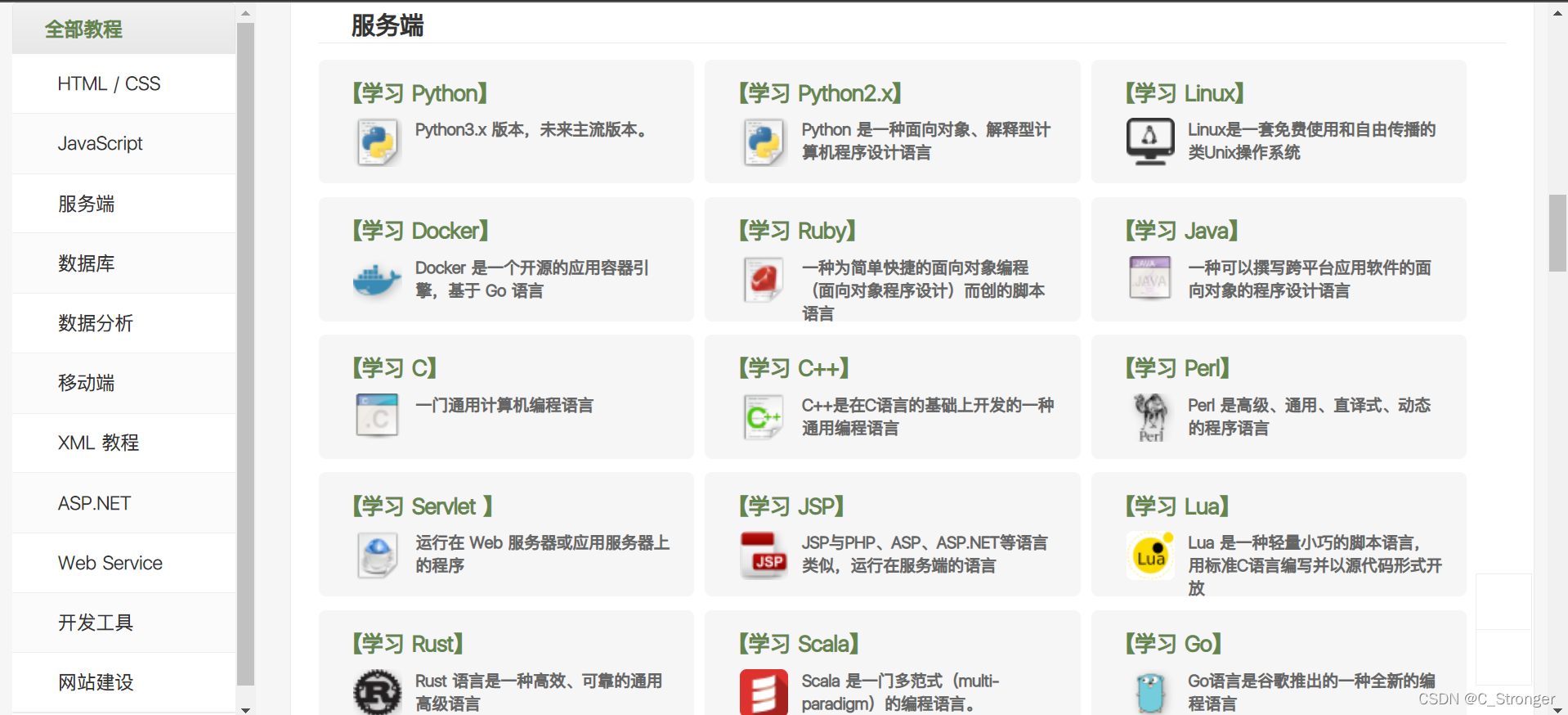Open the 【学习 Rust】 tutorial link
1568x715 pixels.
coord(408,644)
